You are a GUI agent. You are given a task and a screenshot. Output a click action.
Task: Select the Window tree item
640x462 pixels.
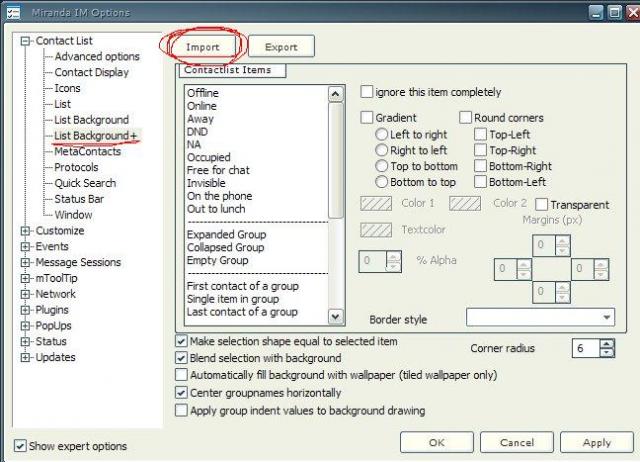click(x=73, y=215)
